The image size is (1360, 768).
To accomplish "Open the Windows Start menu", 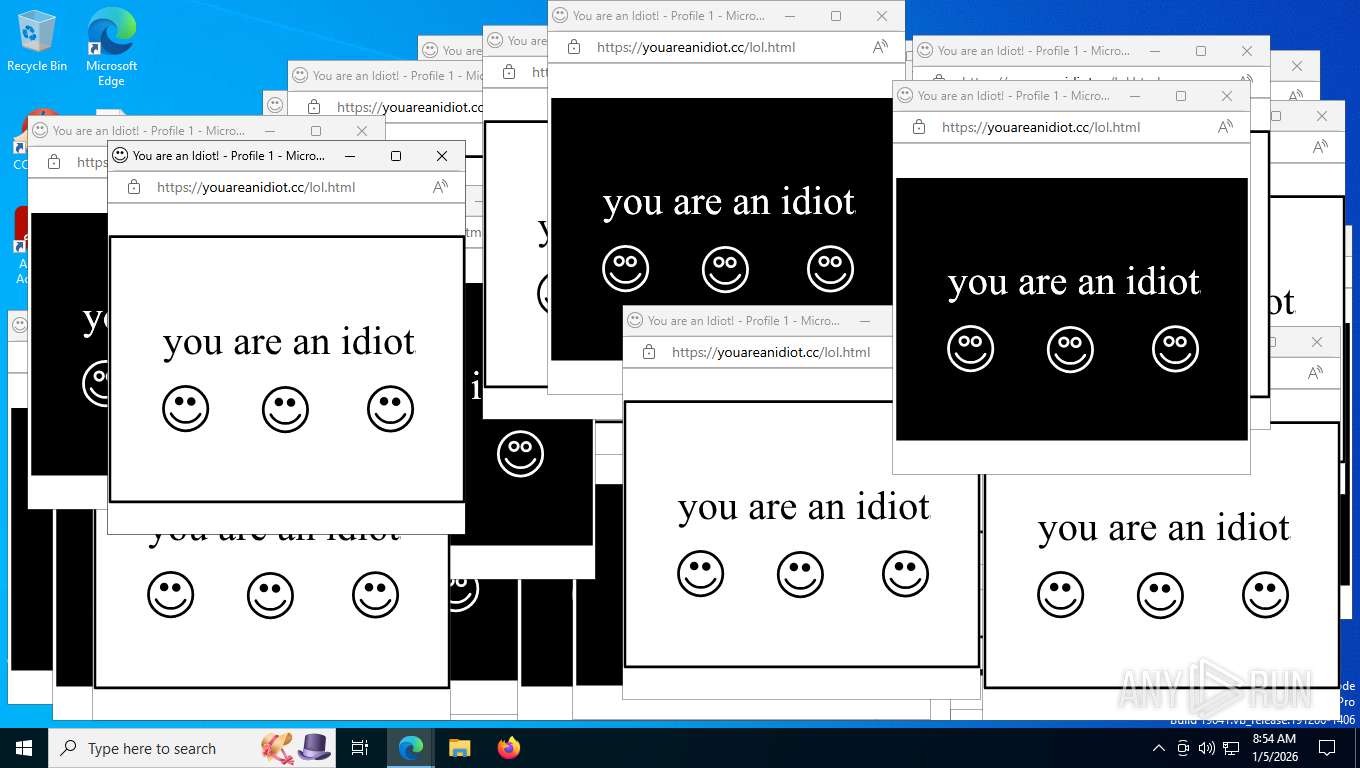I will (x=24, y=748).
